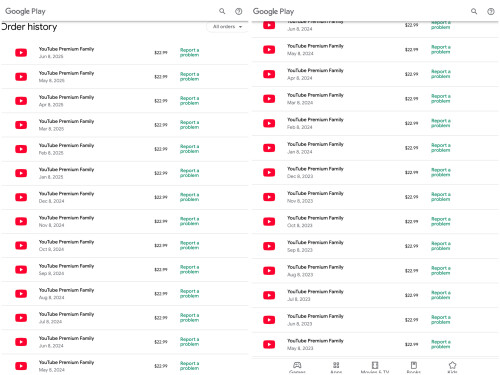Click the May 8, 2023 date text
Viewport: 500px width, 375px height.
(300, 348)
